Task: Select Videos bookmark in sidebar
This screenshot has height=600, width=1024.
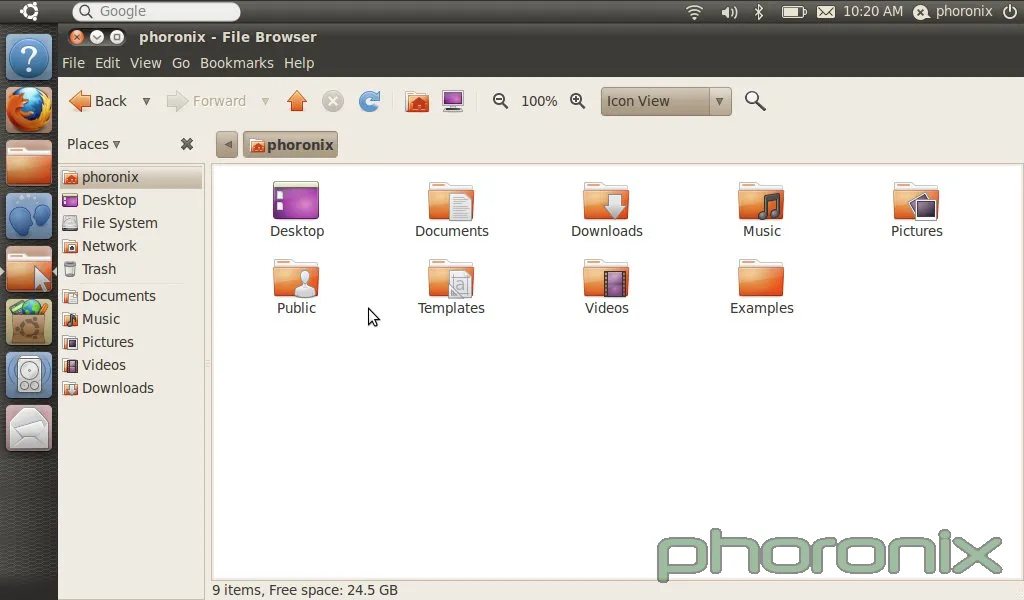Action: 132,364
